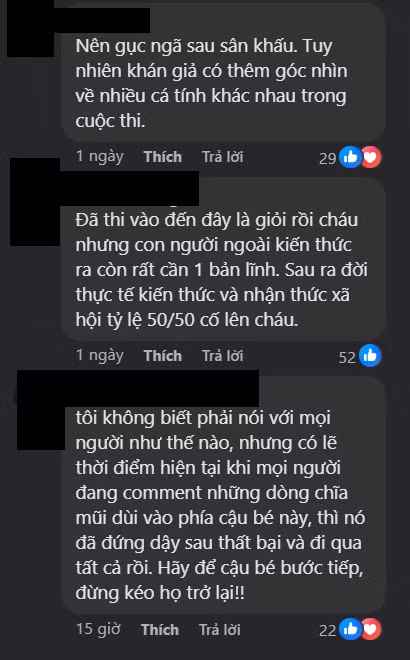
Task: Click the heart reaction icon next to 22
Action: click(x=370, y=629)
